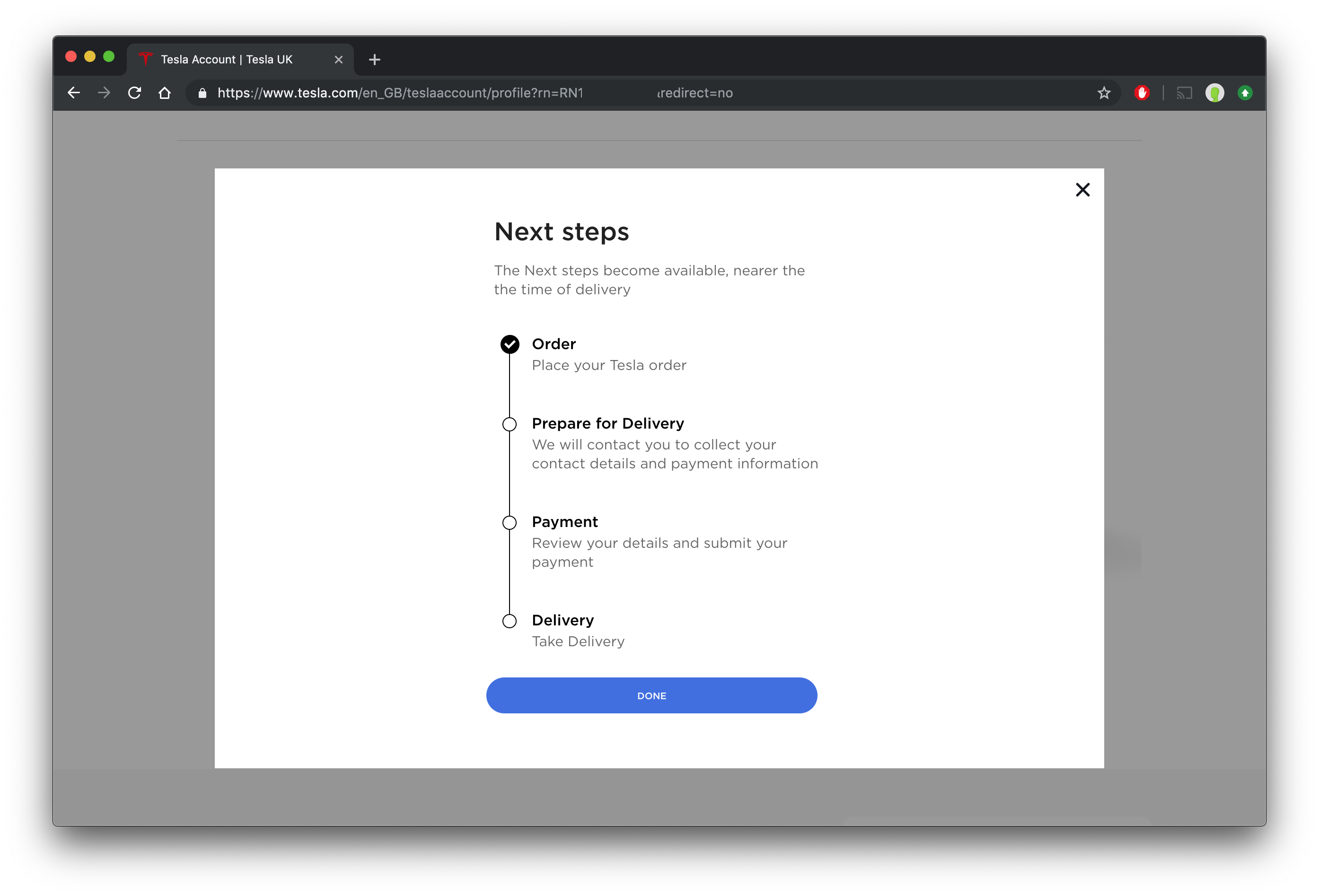Screen dimensions: 1319x896
Task: Click the Prepare for Delivery title
Action: (x=608, y=423)
